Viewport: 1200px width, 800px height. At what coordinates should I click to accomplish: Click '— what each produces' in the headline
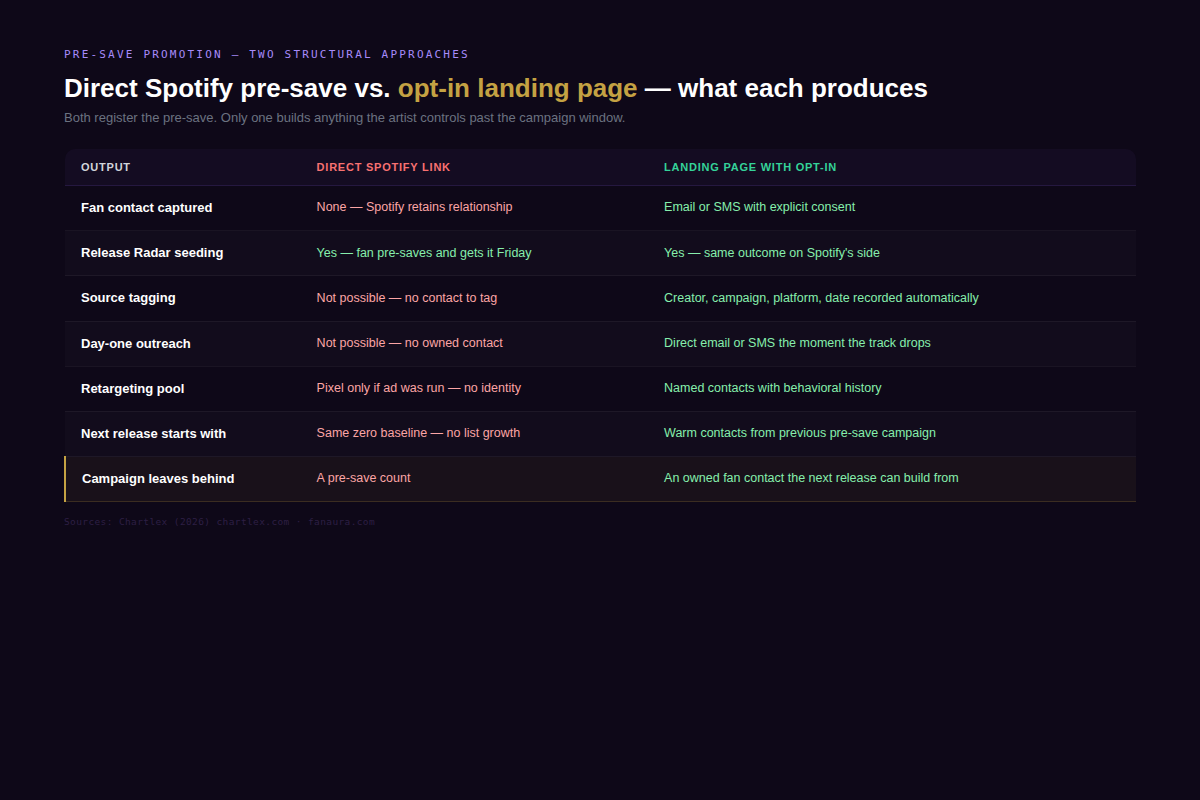(786, 88)
